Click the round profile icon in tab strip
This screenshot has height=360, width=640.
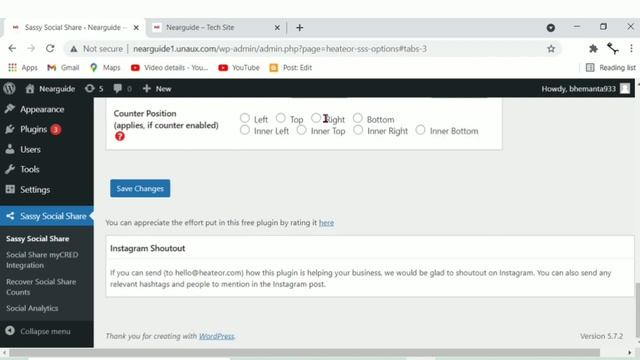click(x=551, y=27)
